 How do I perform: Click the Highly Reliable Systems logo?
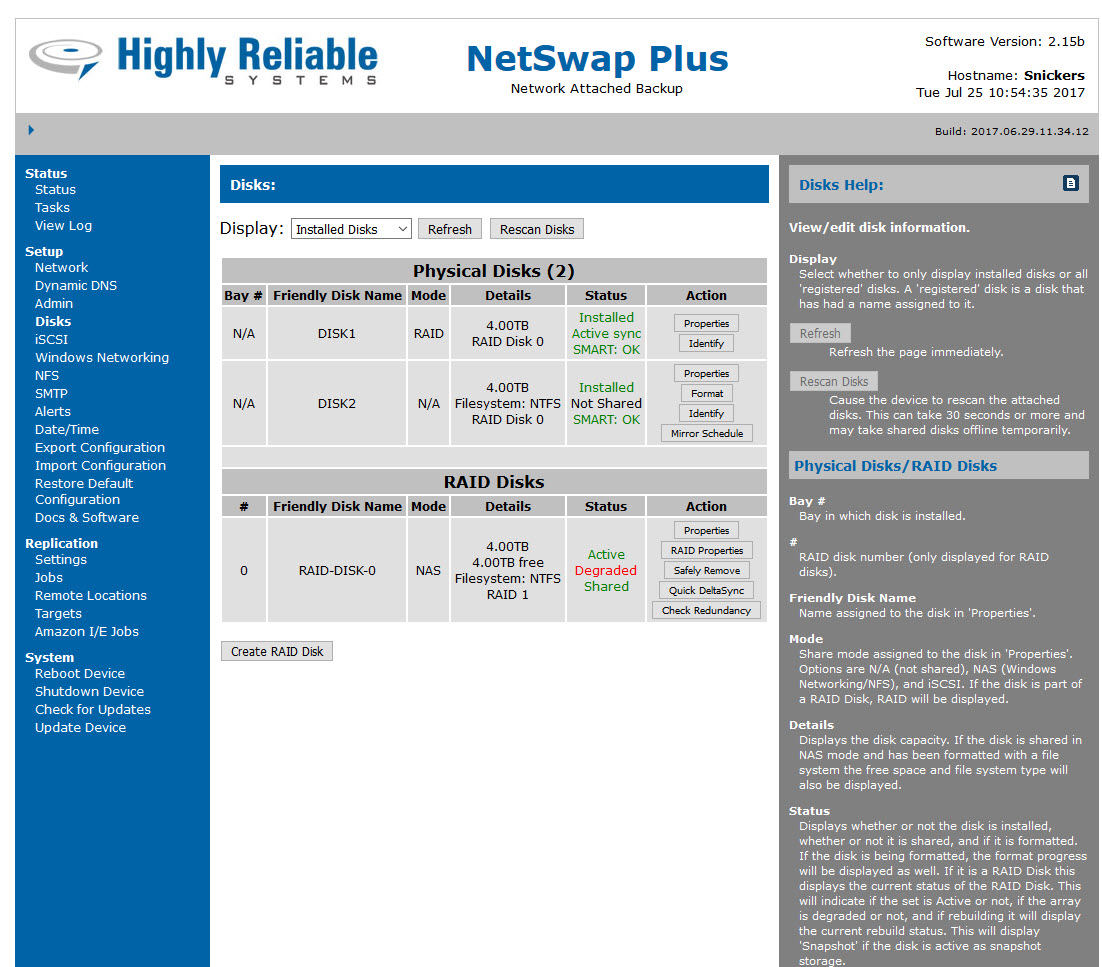(203, 60)
